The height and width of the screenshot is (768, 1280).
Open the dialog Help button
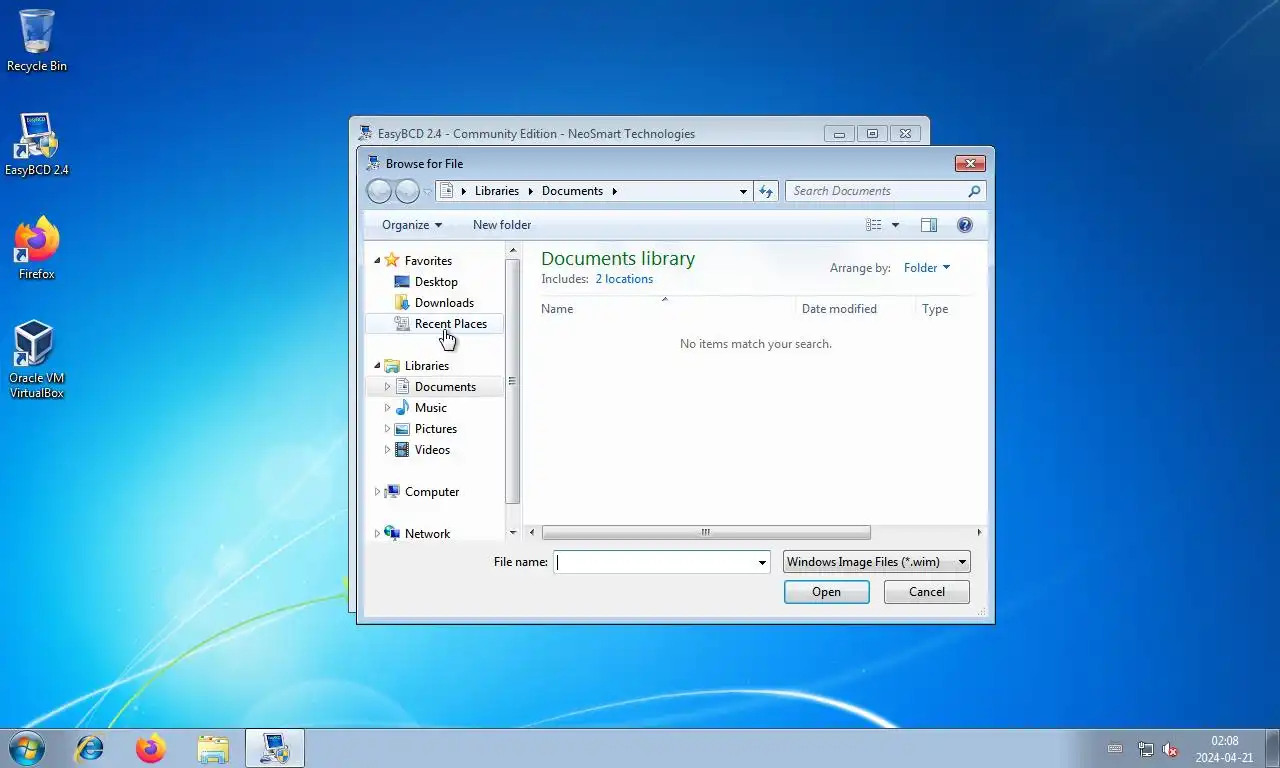965,225
